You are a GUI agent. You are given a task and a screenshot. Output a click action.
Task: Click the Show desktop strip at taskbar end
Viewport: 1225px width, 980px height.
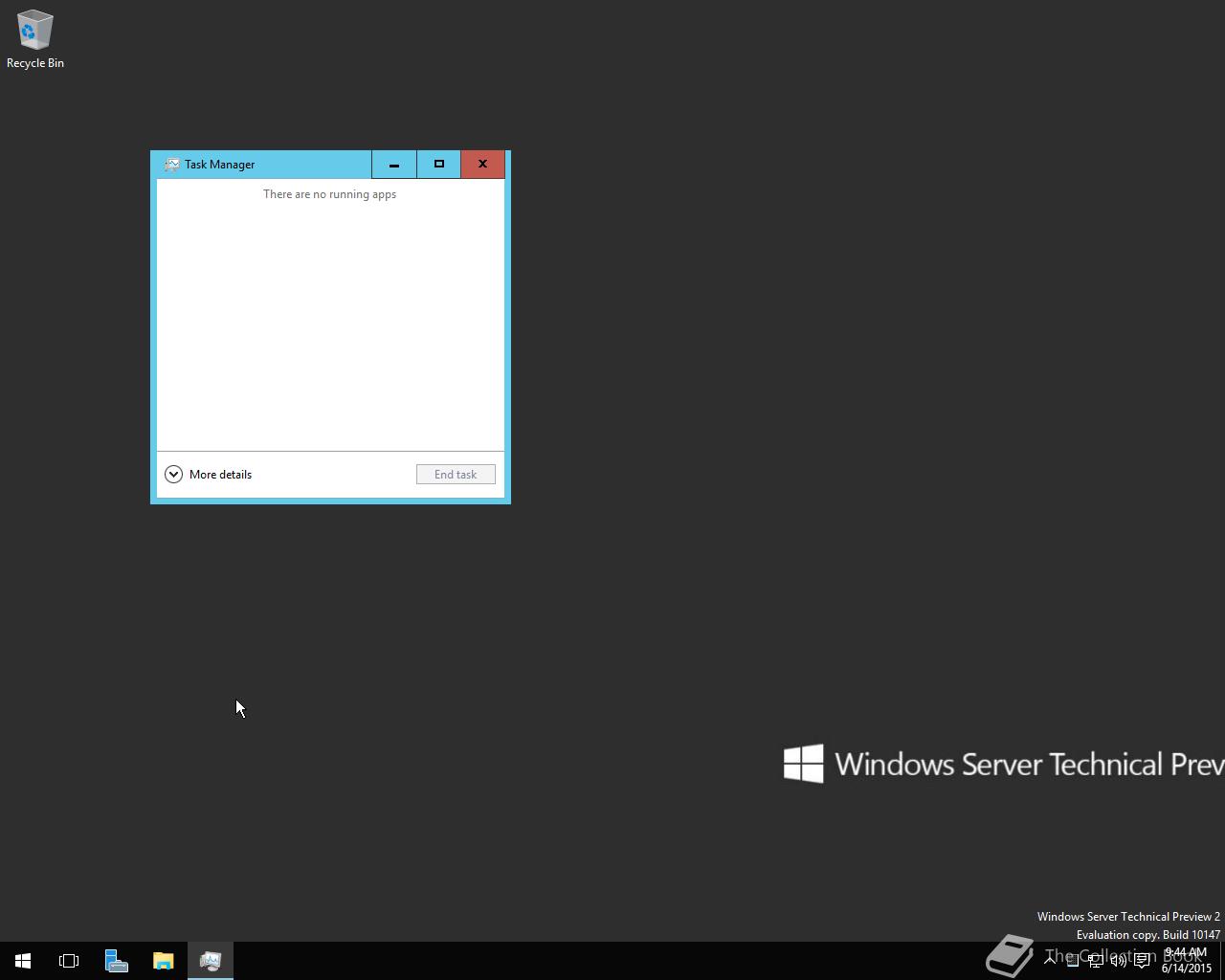[x=1222, y=961]
